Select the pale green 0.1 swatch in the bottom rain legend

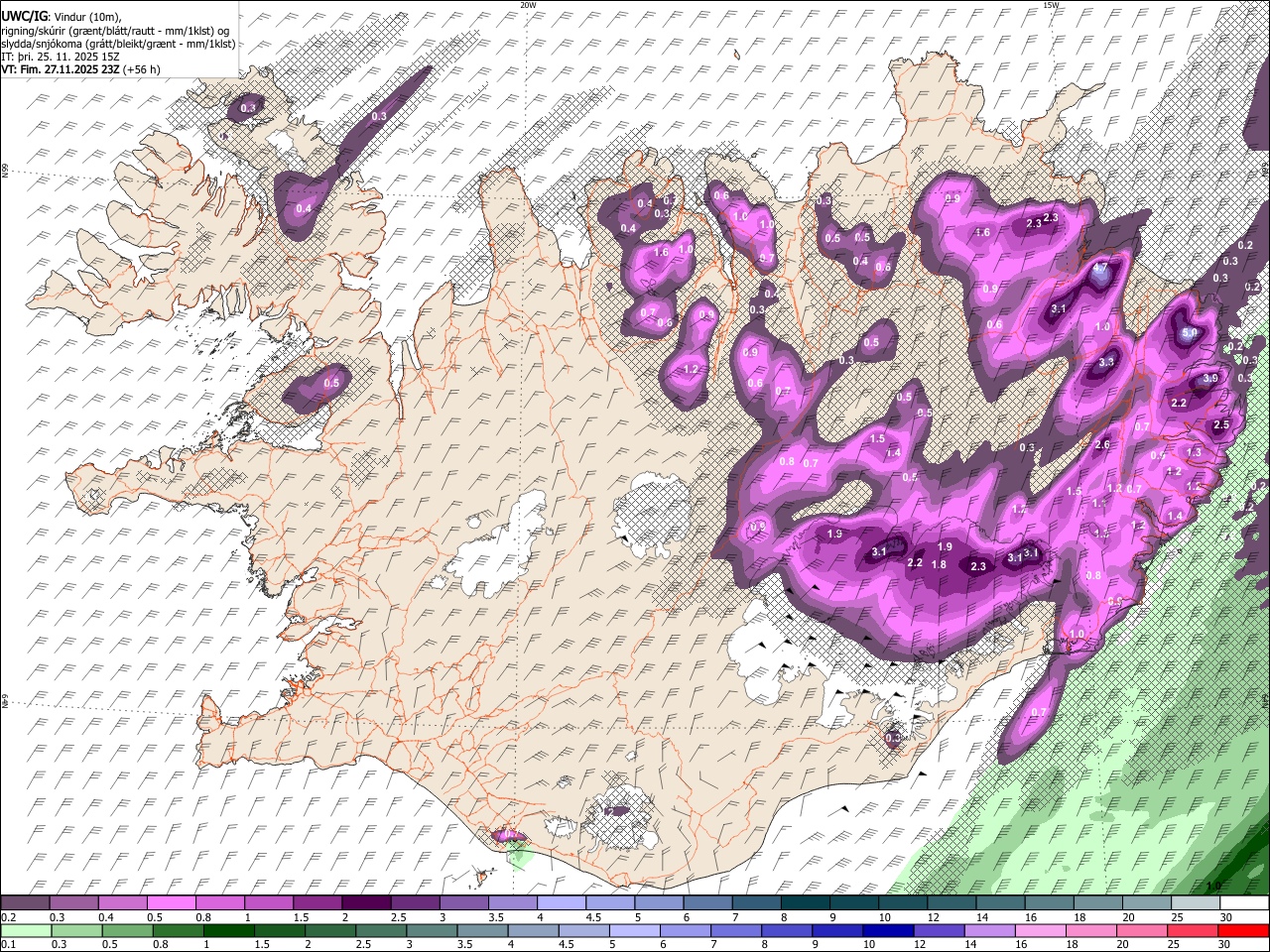click(26, 930)
